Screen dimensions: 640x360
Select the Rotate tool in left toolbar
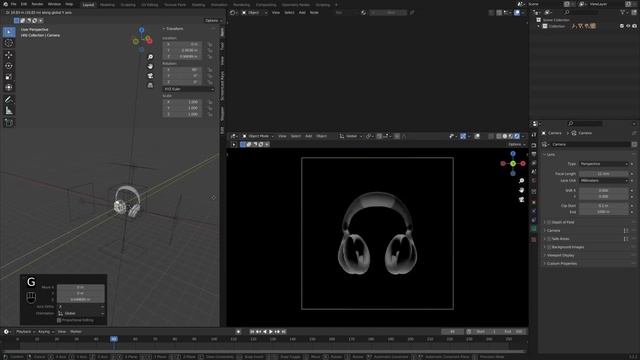9,65
